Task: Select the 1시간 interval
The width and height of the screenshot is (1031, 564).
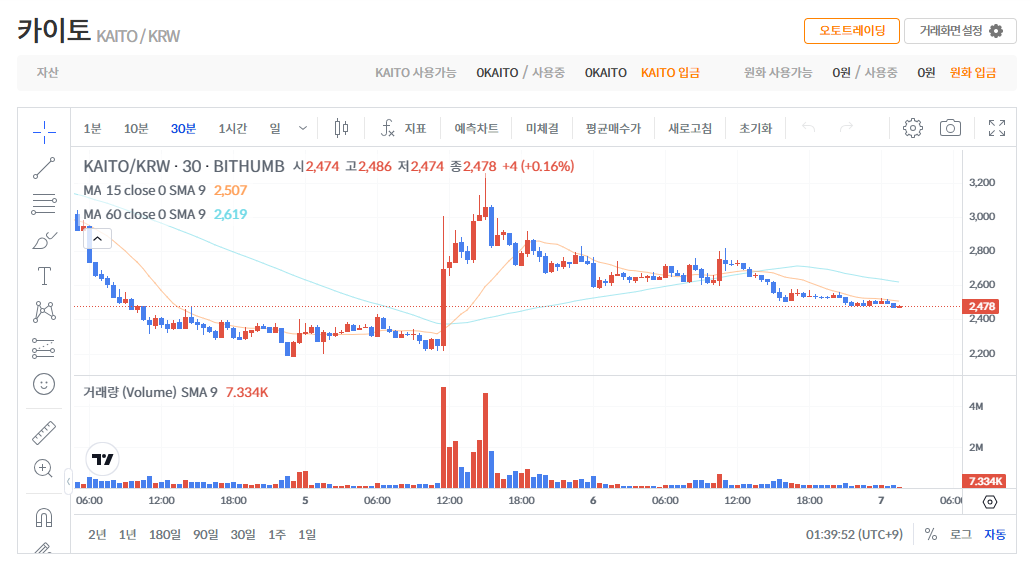Action: coord(233,128)
